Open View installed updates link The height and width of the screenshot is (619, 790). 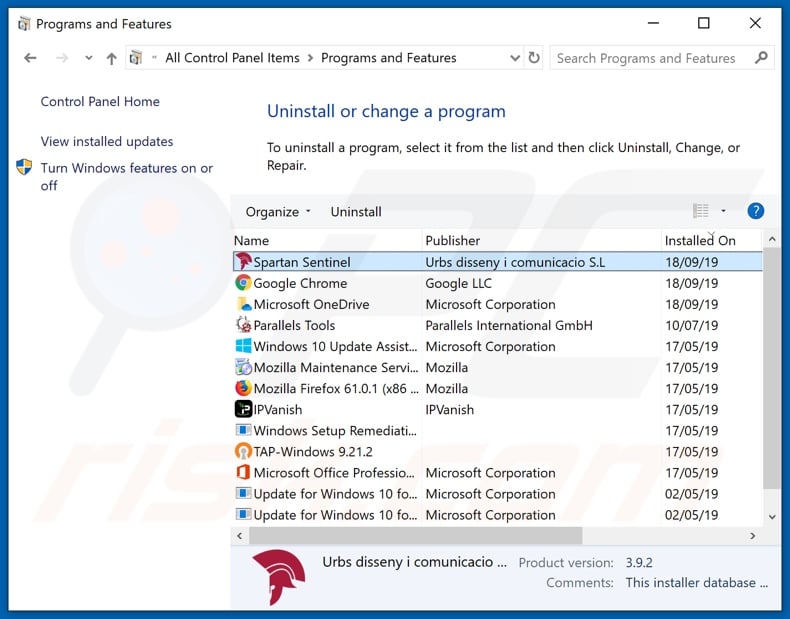[x=107, y=141]
